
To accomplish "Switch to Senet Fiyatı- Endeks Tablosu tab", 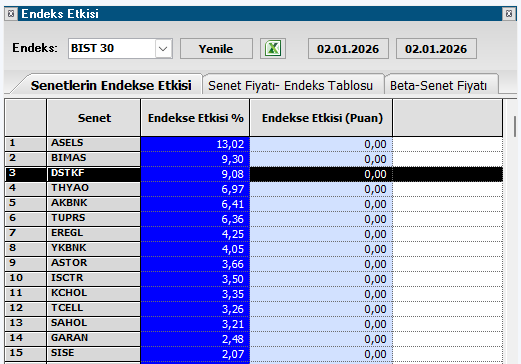I will tap(290, 86).
